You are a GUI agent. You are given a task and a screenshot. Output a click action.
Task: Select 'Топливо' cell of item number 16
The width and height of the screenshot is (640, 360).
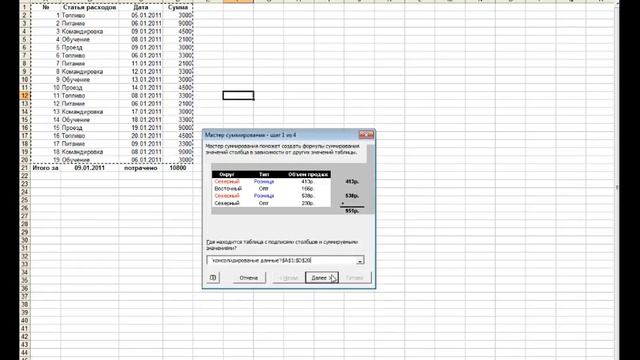click(90, 136)
